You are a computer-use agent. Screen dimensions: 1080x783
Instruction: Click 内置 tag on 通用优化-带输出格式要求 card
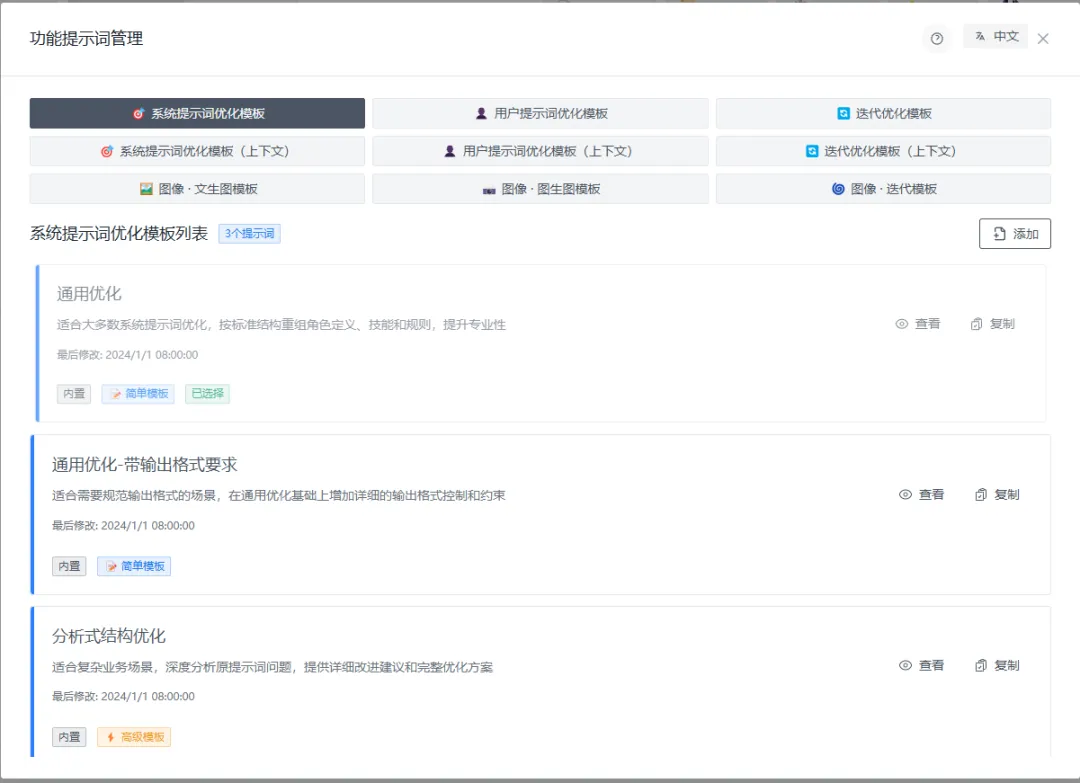69,566
